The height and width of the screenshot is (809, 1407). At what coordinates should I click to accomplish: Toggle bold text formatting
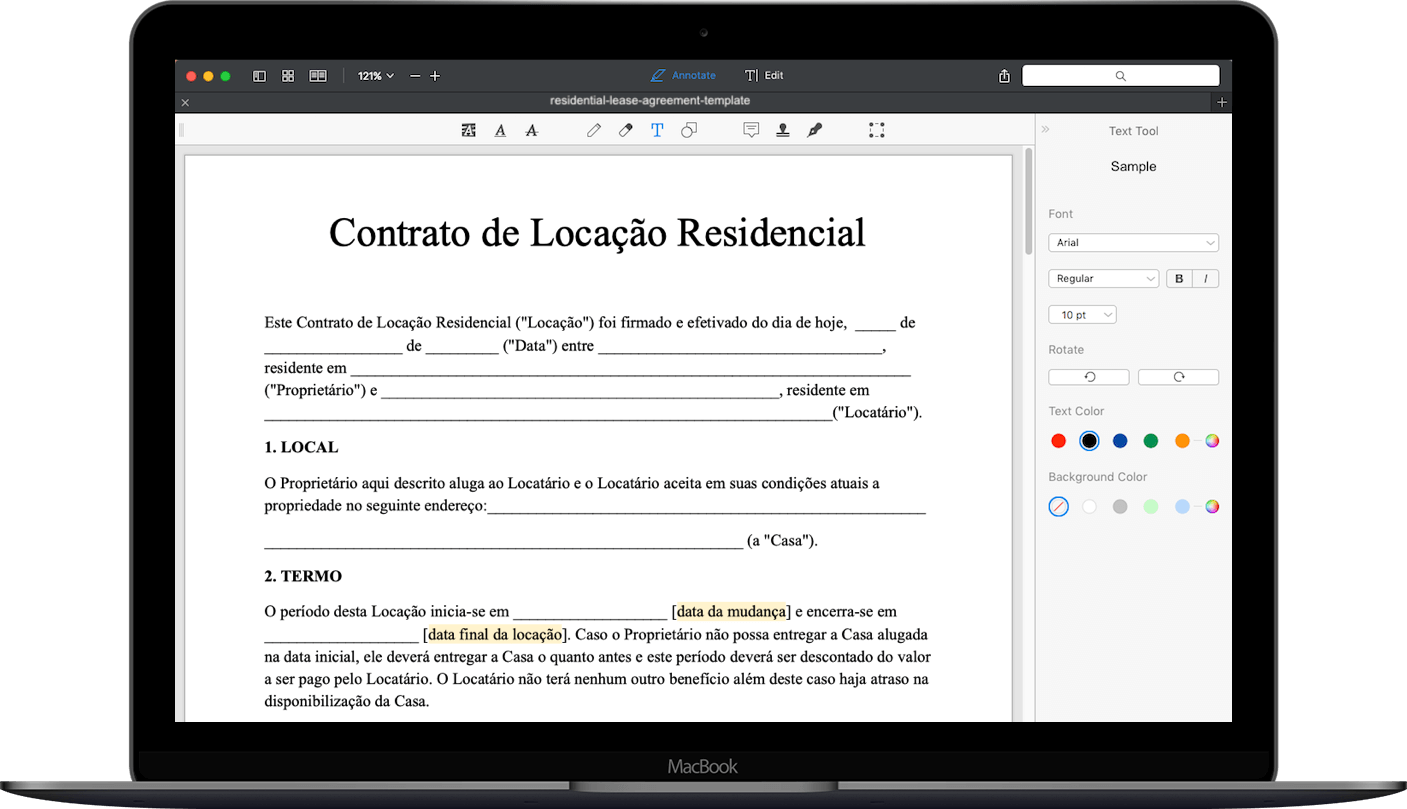tap(1179, 278)
